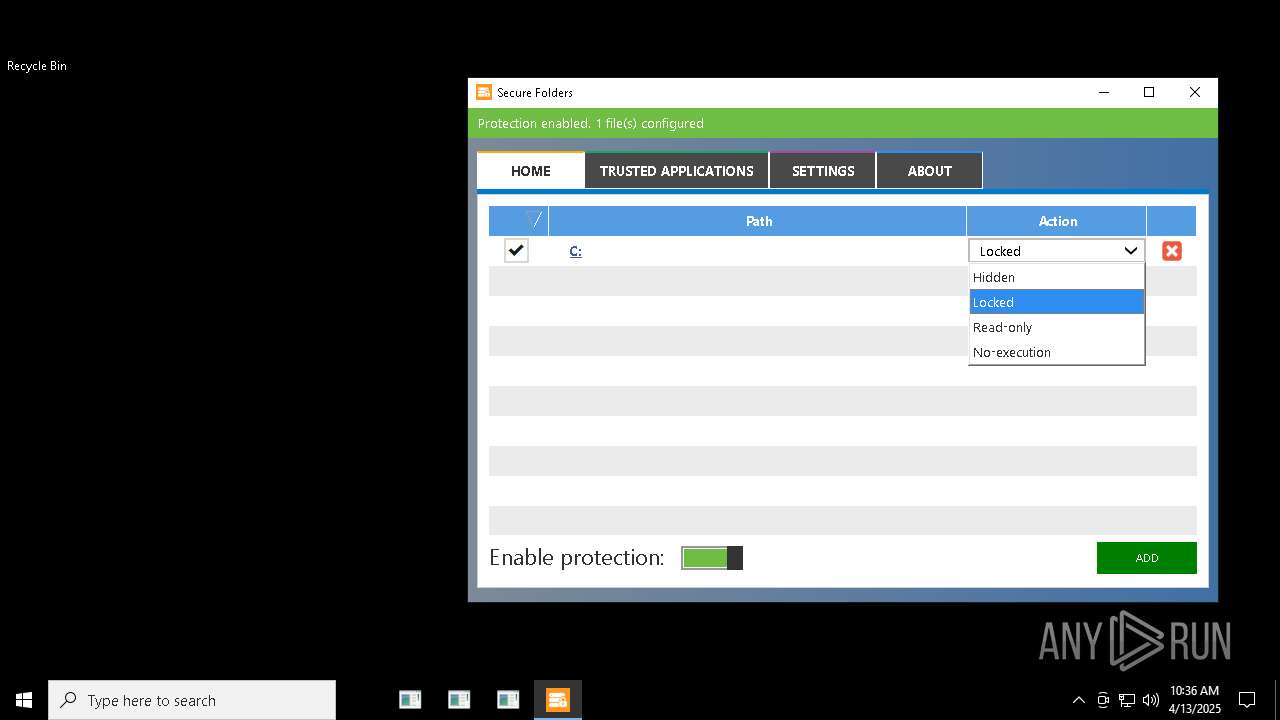Image resolution: width=1280 pixels, height=720 pixels.
Task: Click the Path column header
Action: [758, 221]
